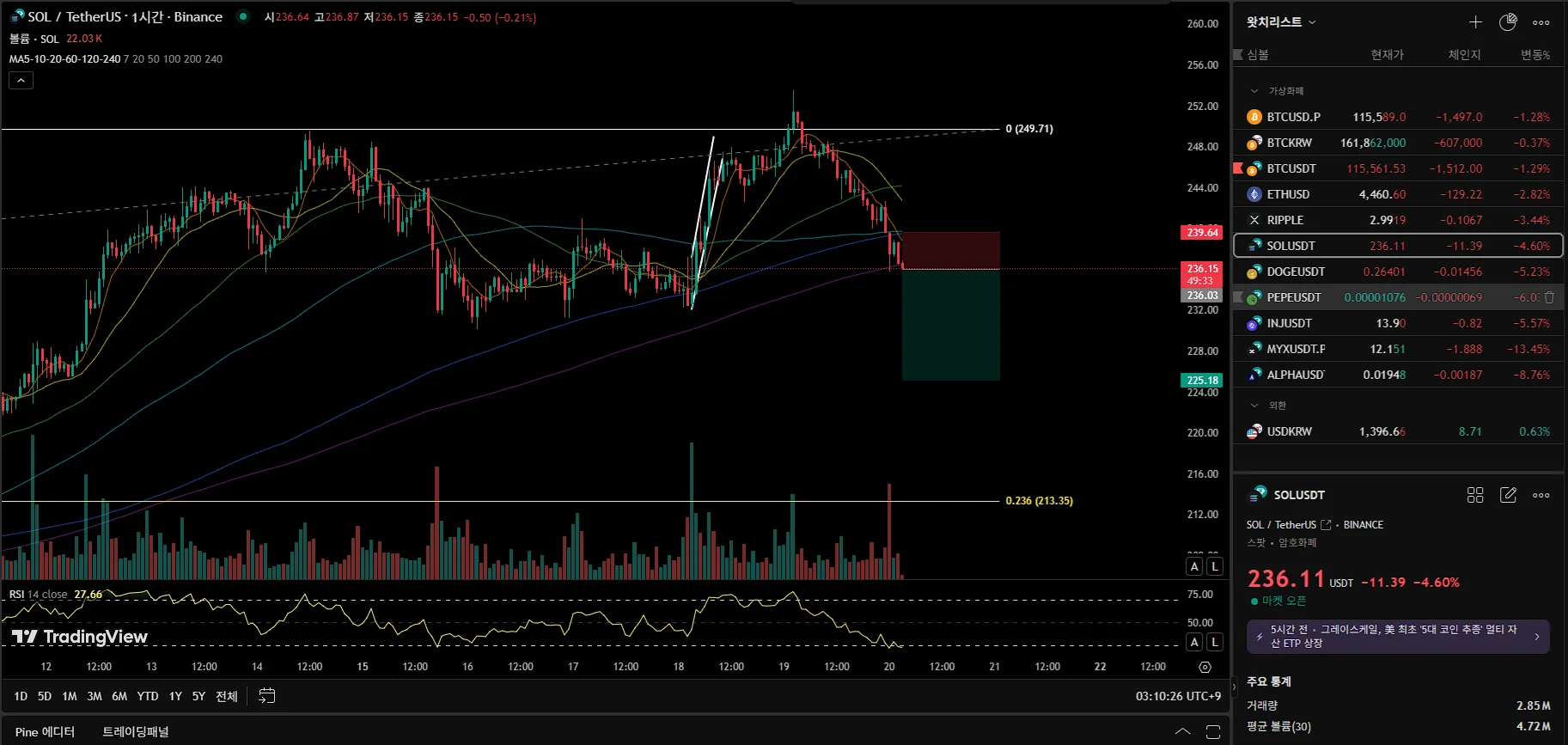
Task: Delete PEPEUSDT with its trash icon
Action: 1549,297
